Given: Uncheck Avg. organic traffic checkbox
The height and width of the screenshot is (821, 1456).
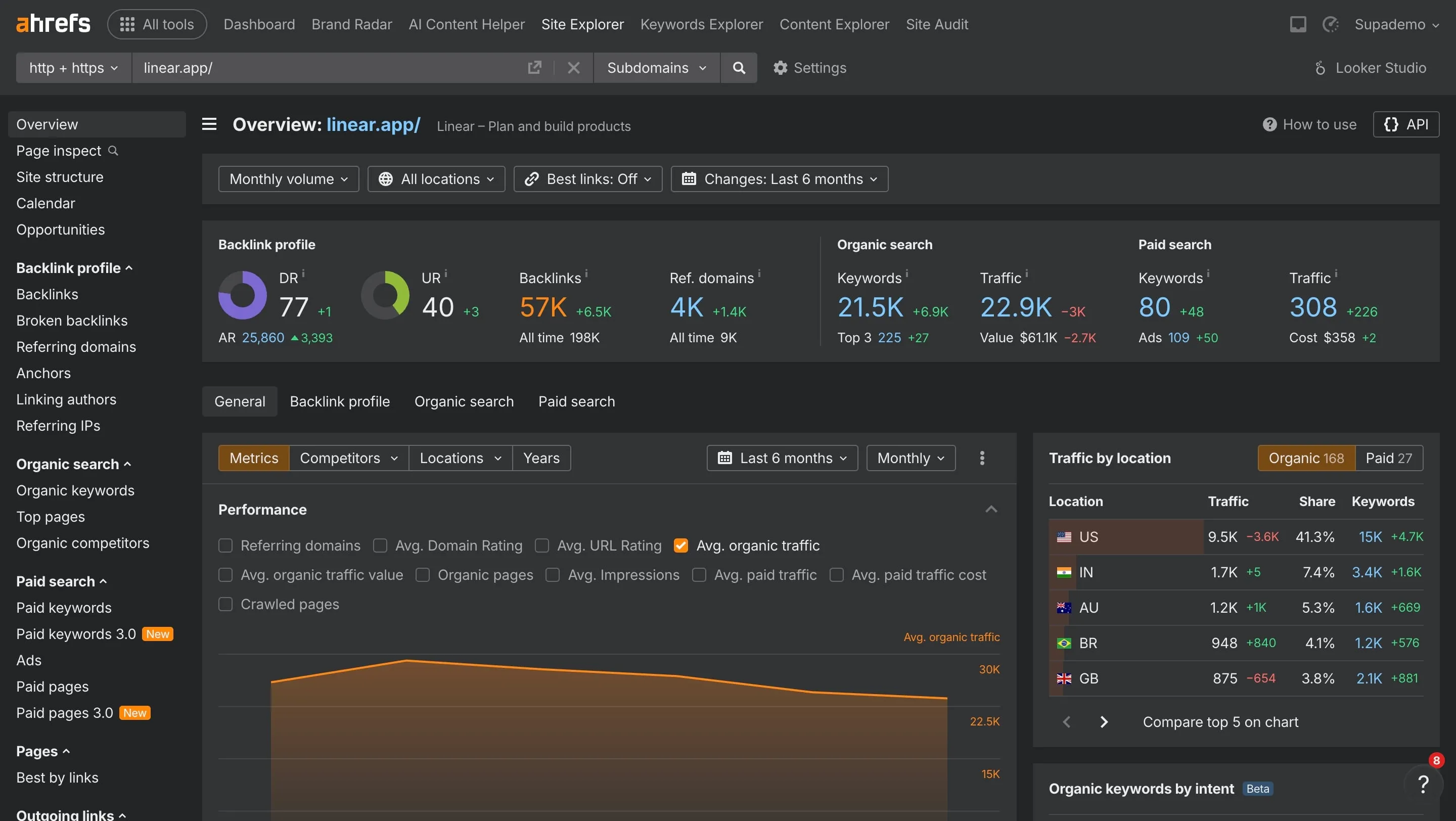Looking at the screenshot, I should tap(681, 545).
